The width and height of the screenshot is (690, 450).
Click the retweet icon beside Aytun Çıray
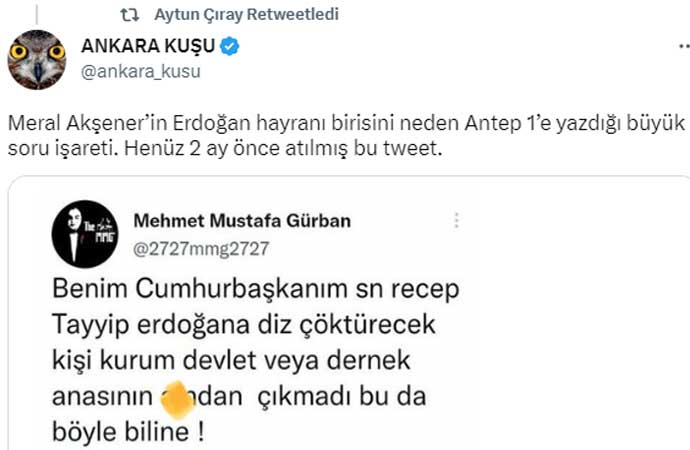(128, 15)
